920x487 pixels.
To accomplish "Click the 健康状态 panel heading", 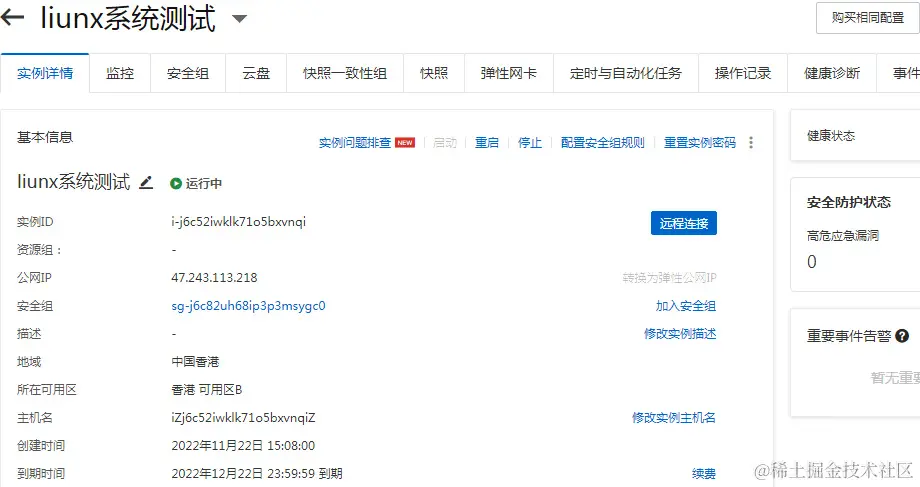I will (x=831, y=136).
